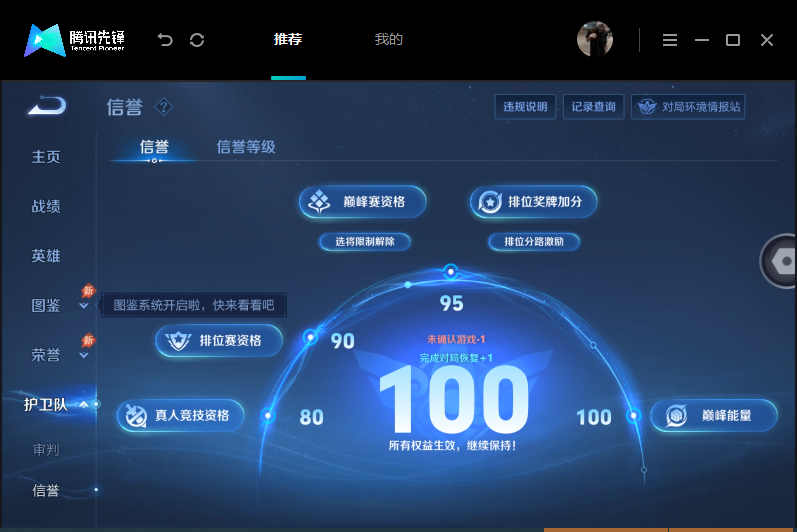797x532 pixels.
Task: Expand the 荣誉 chevron
Action: tap(84, 355)
